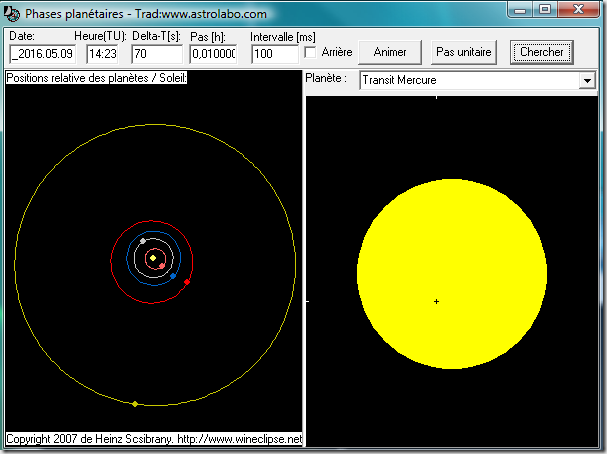Image resolution: width=607 pixels, height=454 pixels.
Task: Click the small cross marker on solar disc
Action: click(436, 301)
